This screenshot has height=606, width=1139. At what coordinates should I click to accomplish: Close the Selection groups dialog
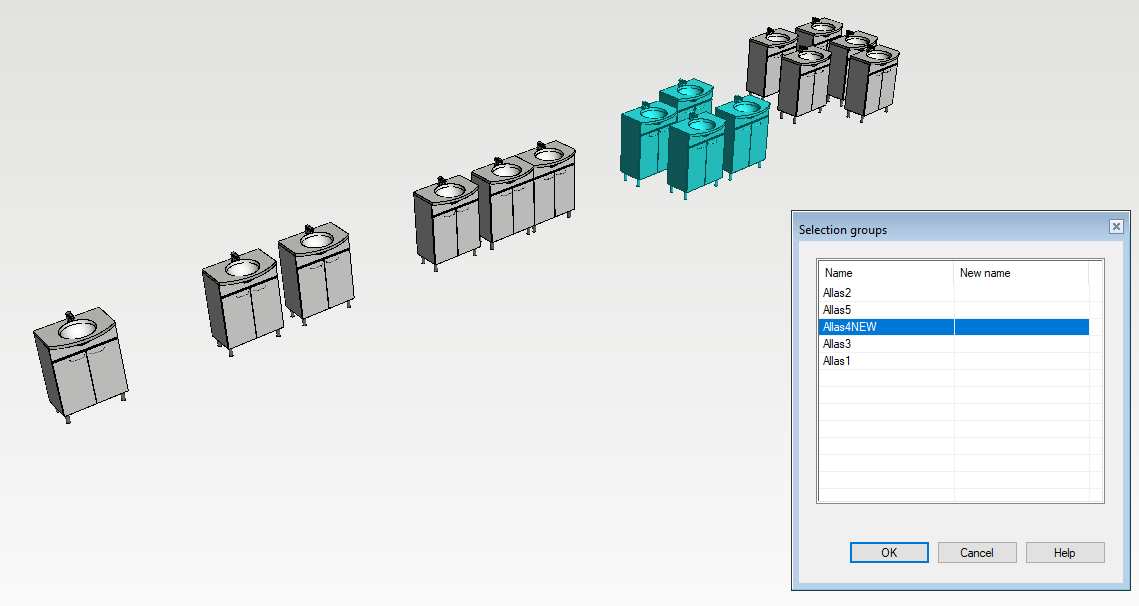[1116, 227]
